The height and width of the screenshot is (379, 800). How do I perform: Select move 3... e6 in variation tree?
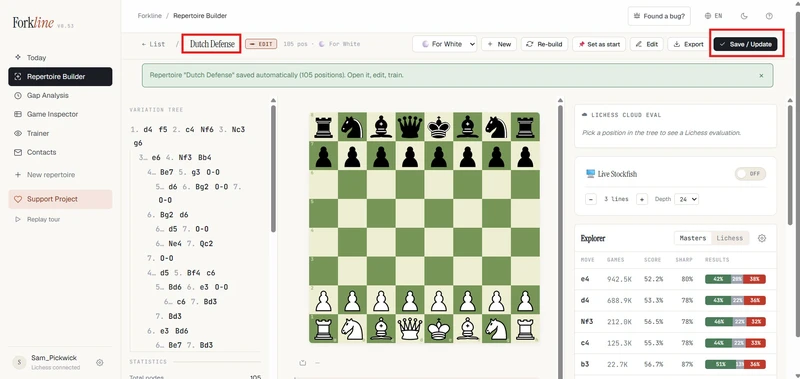pos(156,158)
